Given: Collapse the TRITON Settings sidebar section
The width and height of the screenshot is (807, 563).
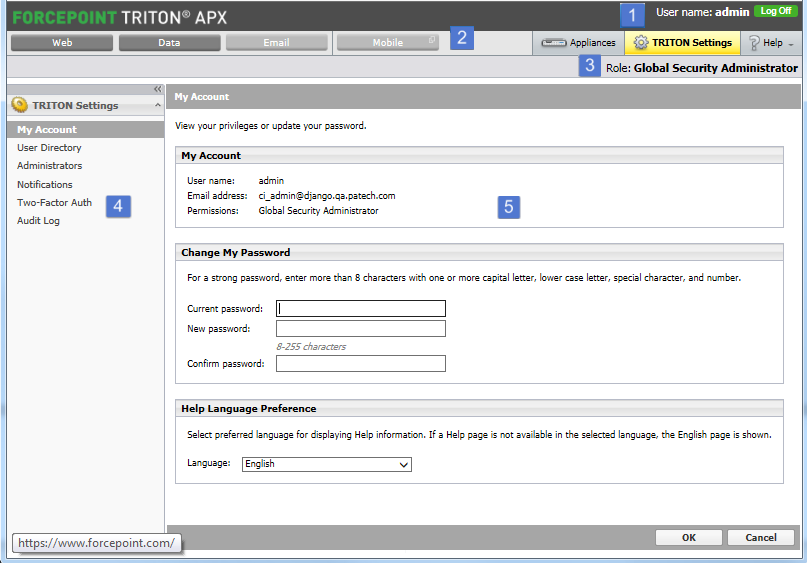Looking at the screenshot, I should (157, 105).
